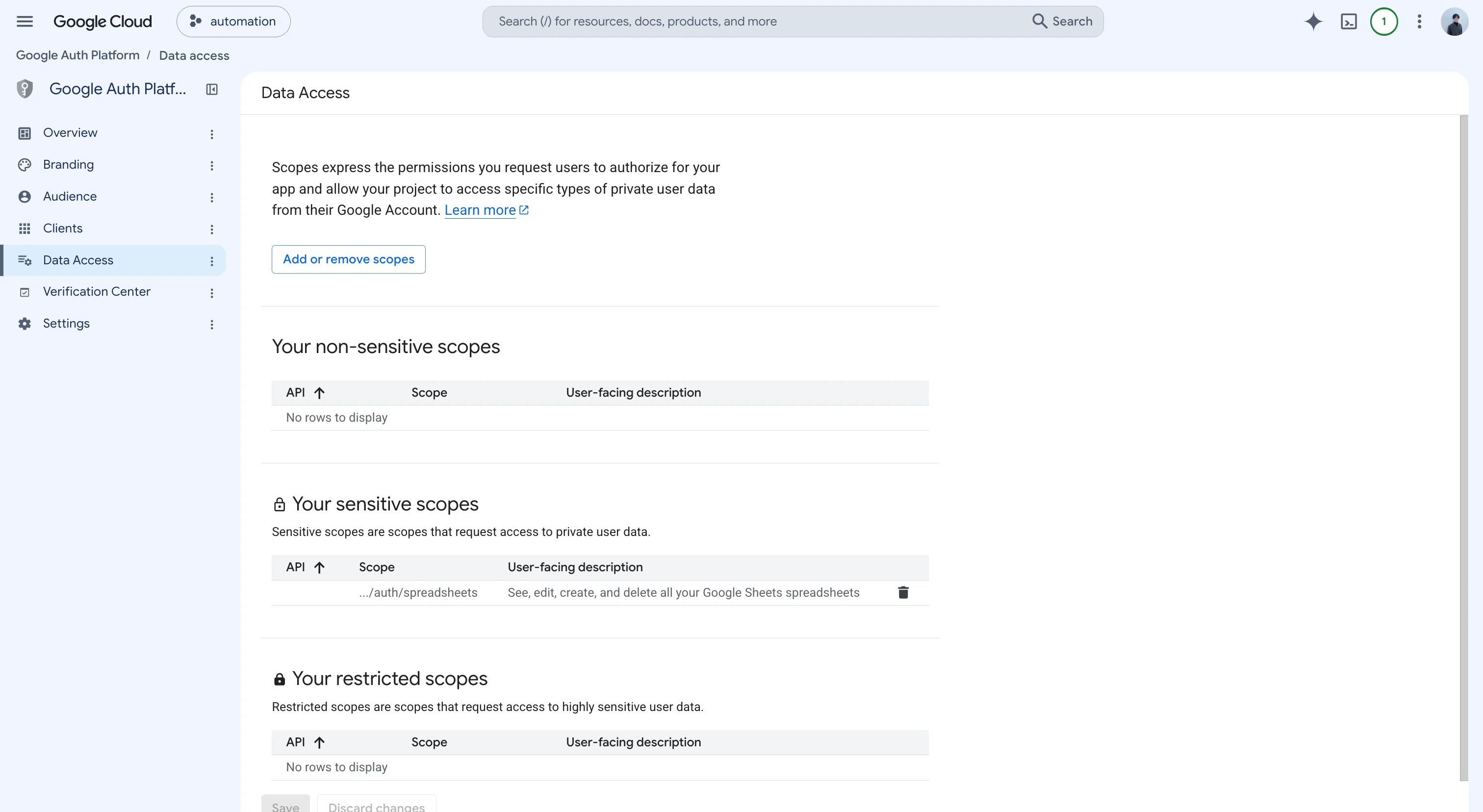Activate Cloud Shell terminal icon

pos(1349,22)
